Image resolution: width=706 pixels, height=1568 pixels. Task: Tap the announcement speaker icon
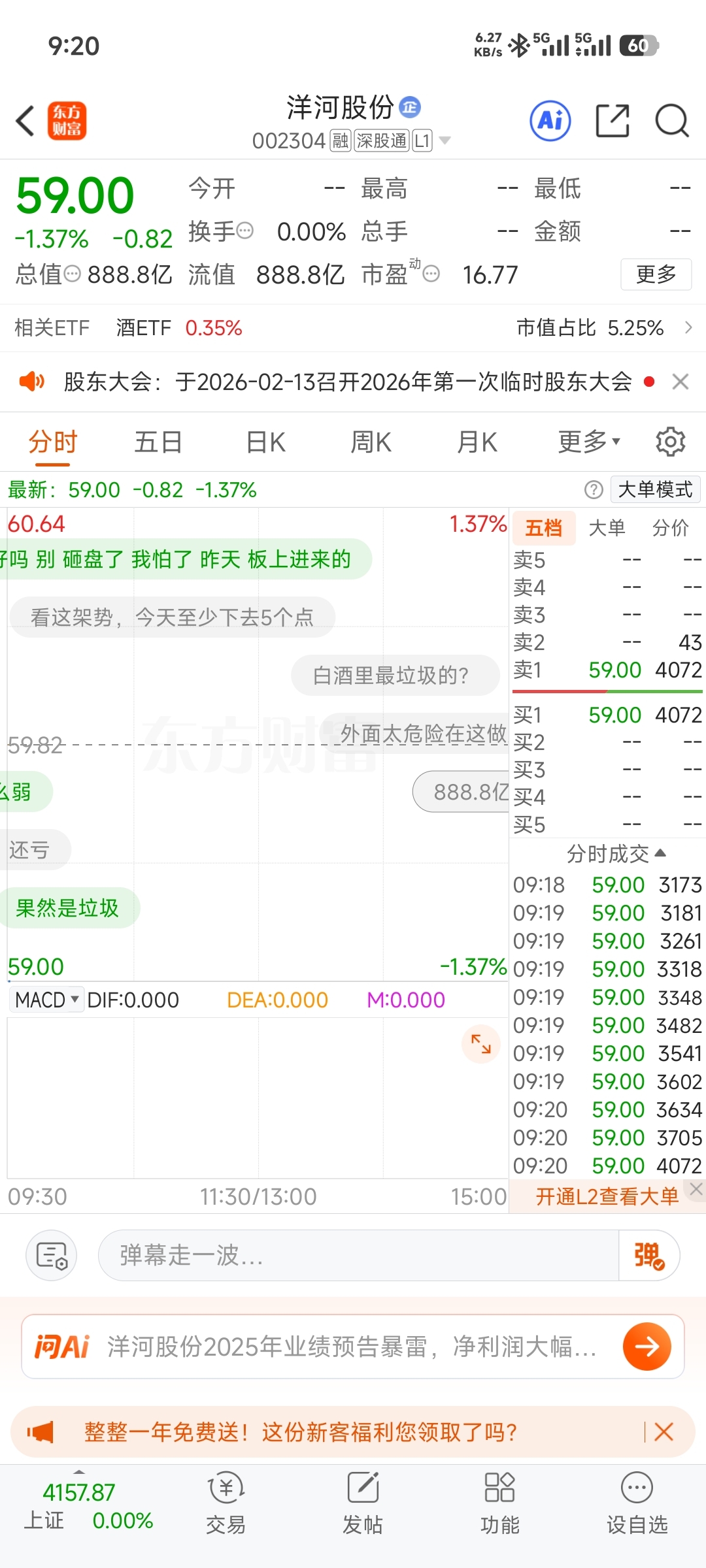point(31,381)
